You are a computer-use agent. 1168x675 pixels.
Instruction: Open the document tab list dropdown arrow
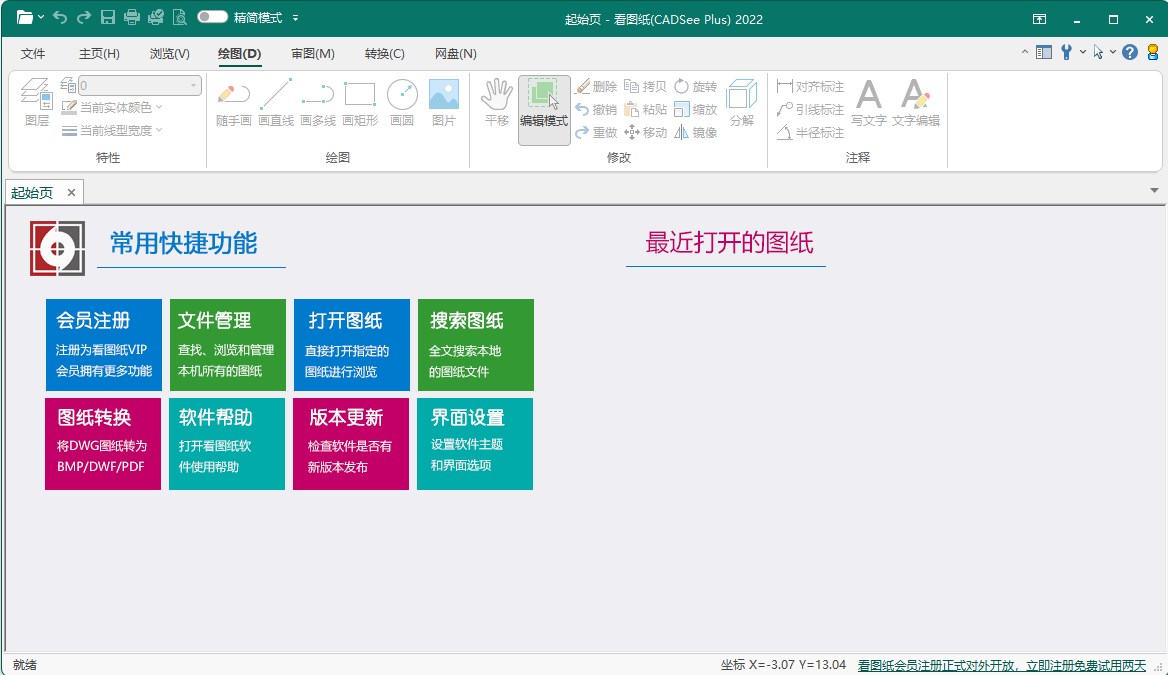point(1154,191)
